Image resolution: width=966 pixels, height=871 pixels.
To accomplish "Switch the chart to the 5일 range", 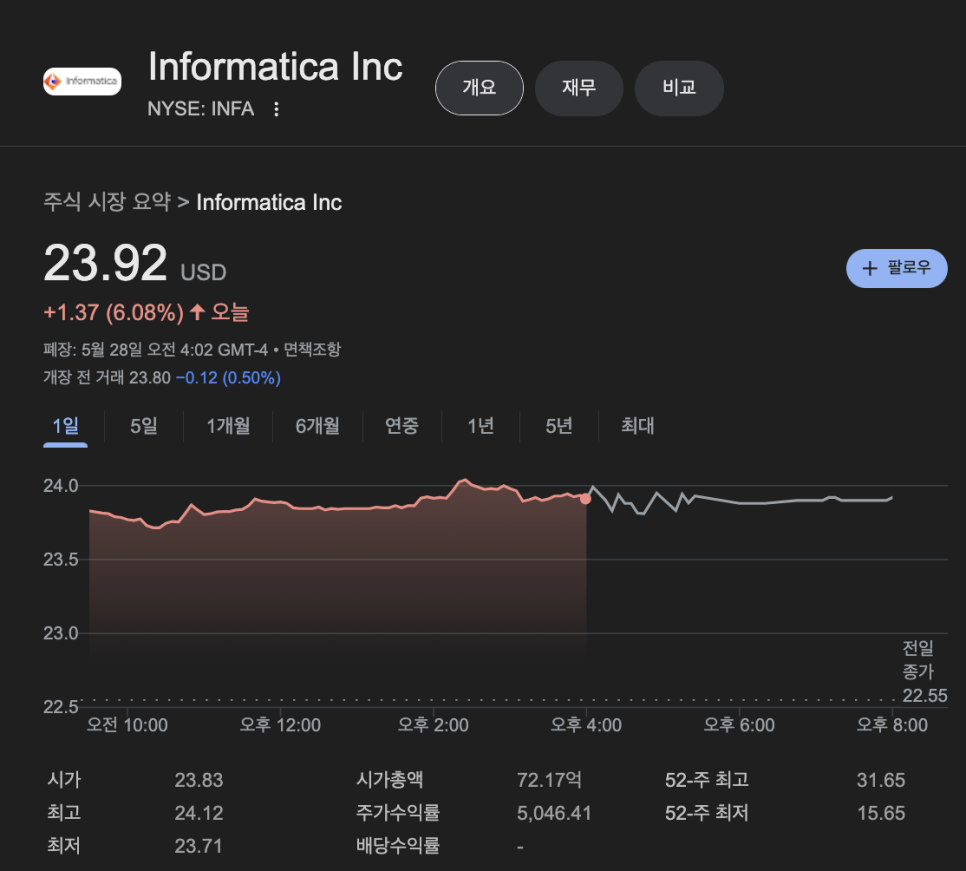I will [x=144, y=426].
